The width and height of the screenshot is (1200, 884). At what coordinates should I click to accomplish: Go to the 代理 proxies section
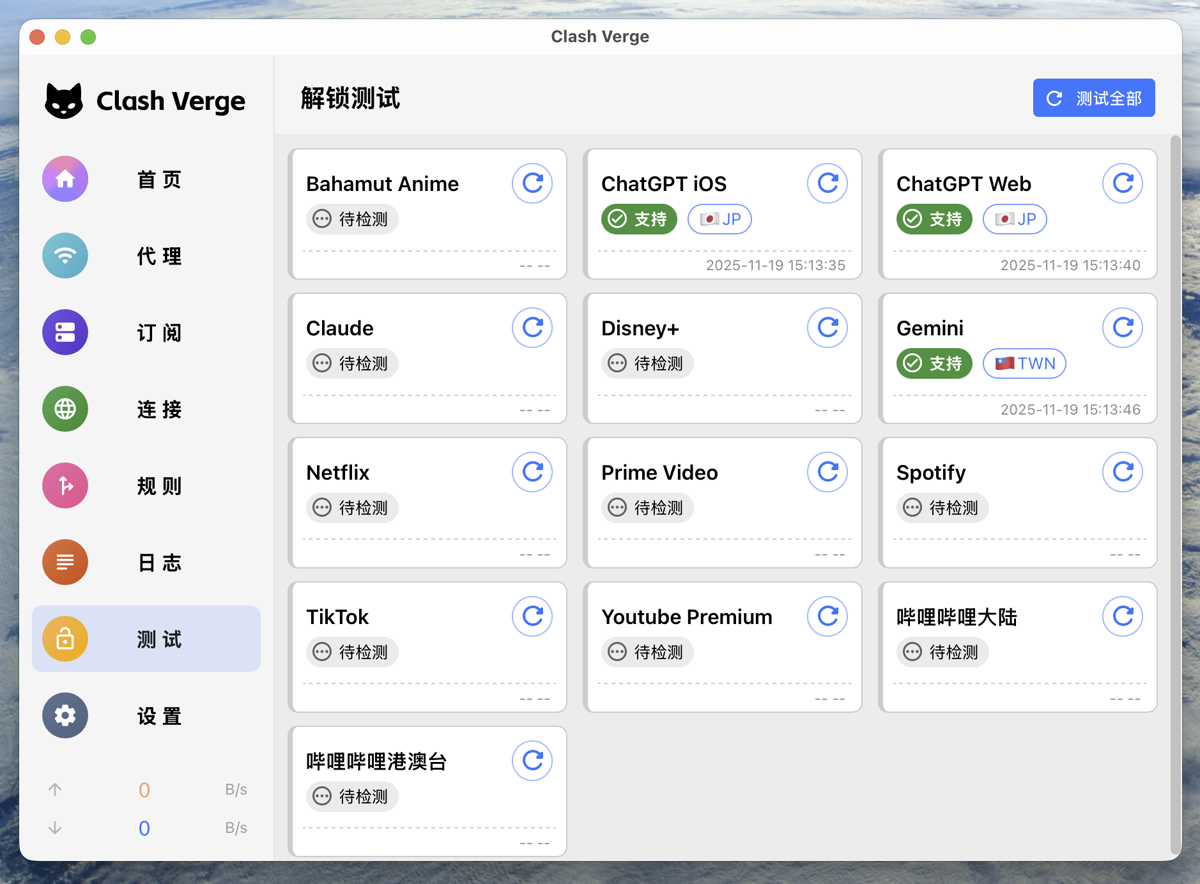coord(146,256)
